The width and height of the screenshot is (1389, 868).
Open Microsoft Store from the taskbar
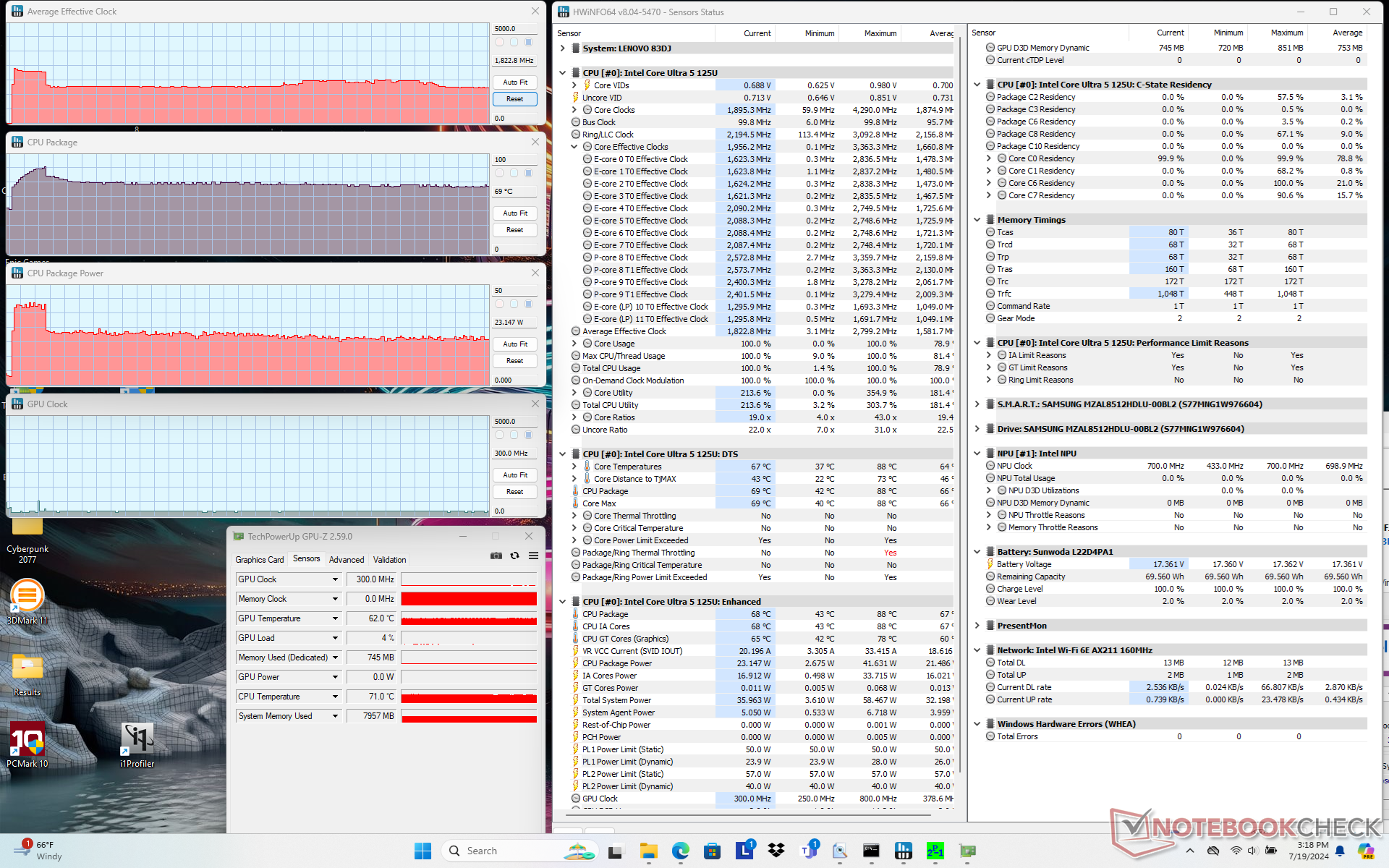(x=713, y=851)
